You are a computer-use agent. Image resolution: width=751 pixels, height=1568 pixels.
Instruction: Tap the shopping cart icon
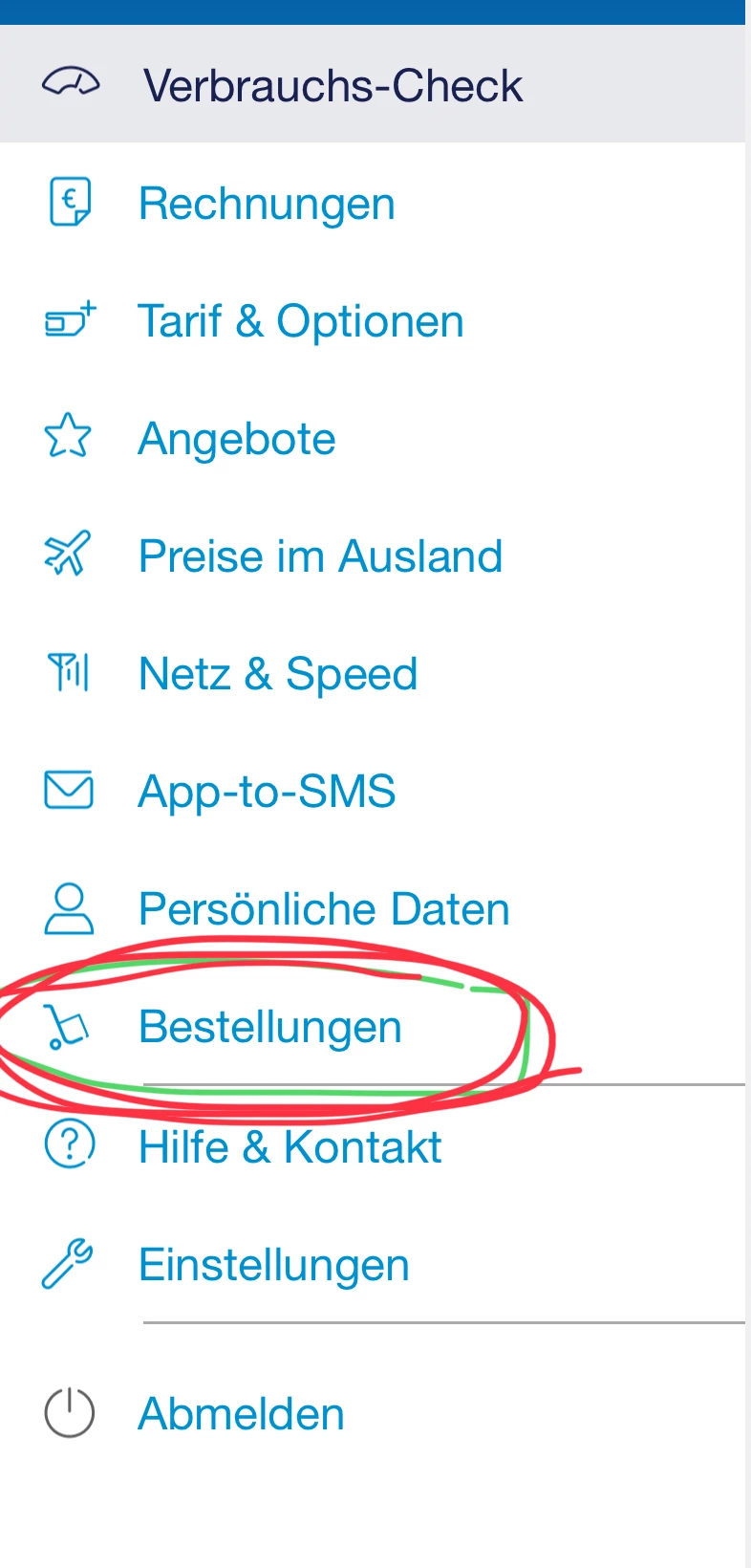click(x=69, y=1027)
